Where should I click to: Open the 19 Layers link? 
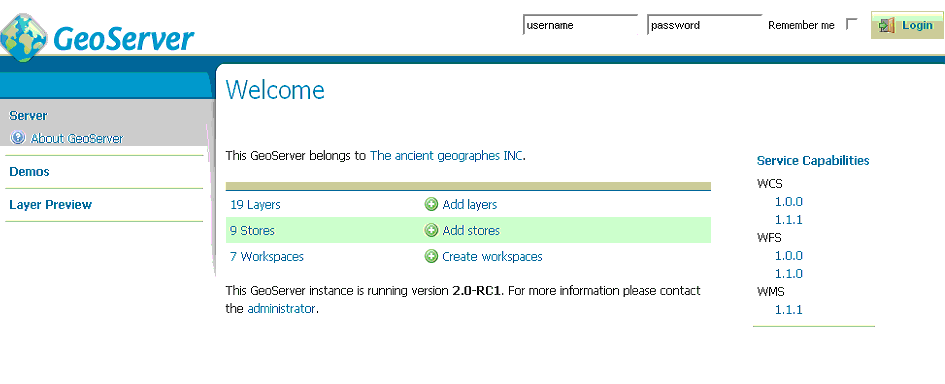coord(256,205)
